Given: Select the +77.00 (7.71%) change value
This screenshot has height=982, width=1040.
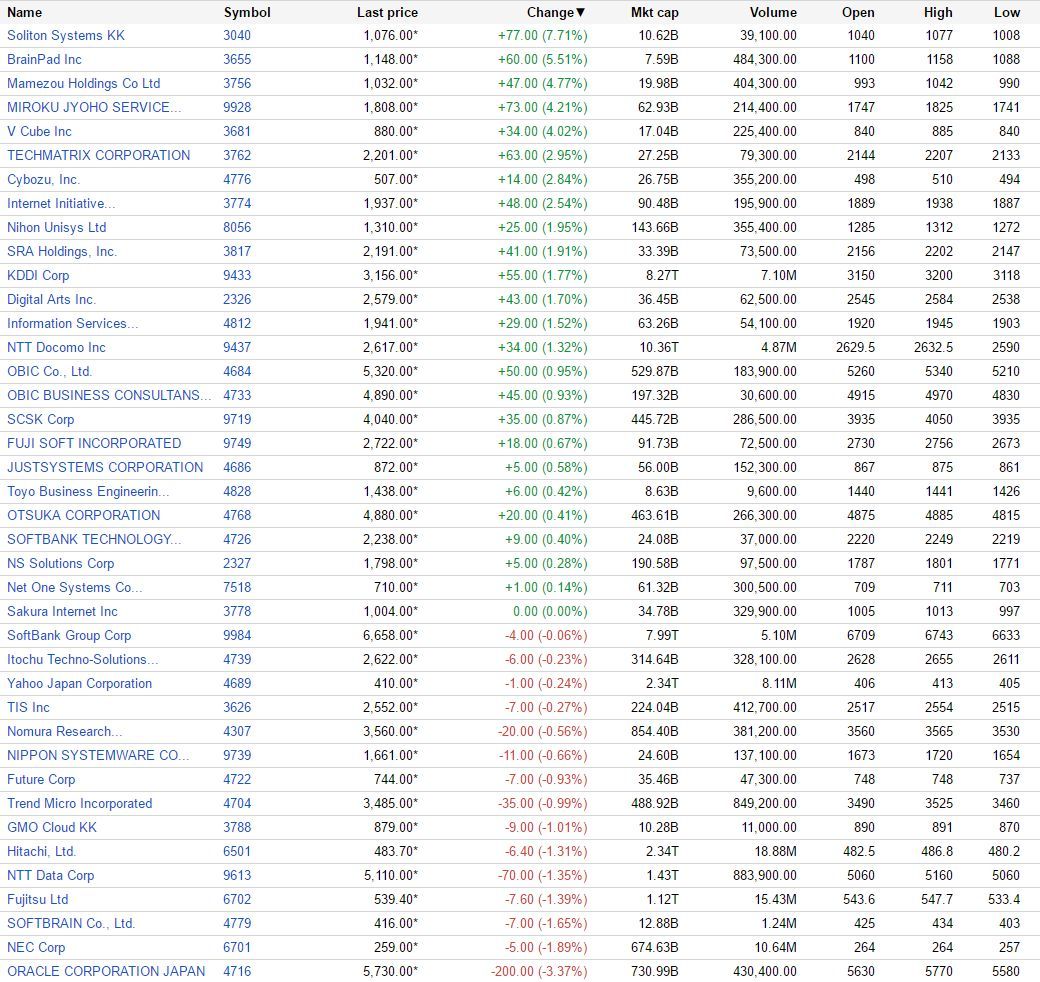Looking at the screenshot, I should (x=543, y=36).
